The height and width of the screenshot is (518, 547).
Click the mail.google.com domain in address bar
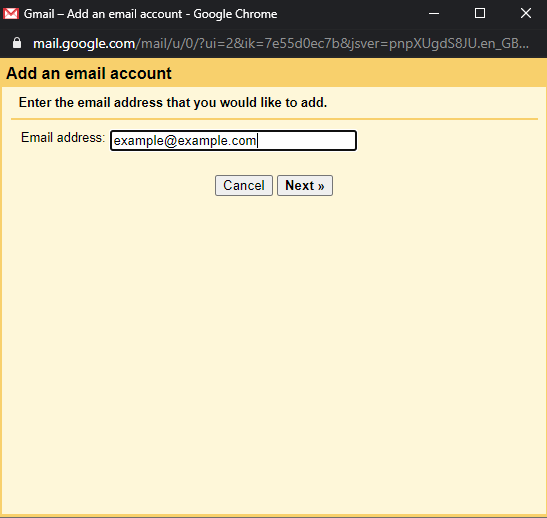pos(84,43)
